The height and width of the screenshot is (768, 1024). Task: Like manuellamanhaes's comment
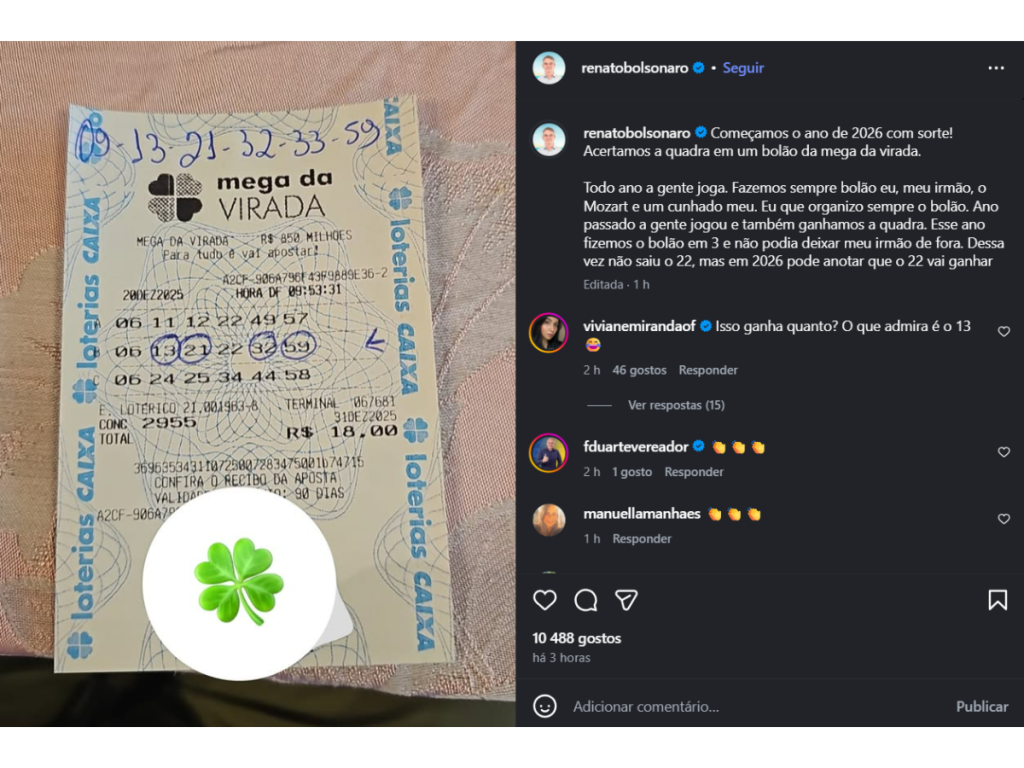pyautogui.click(x=1004, y=519)
